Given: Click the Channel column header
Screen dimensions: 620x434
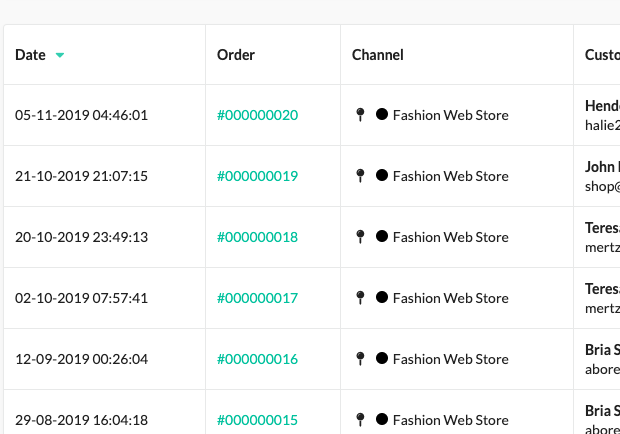Looking at the screenshot, I should (x=378, y=55).
